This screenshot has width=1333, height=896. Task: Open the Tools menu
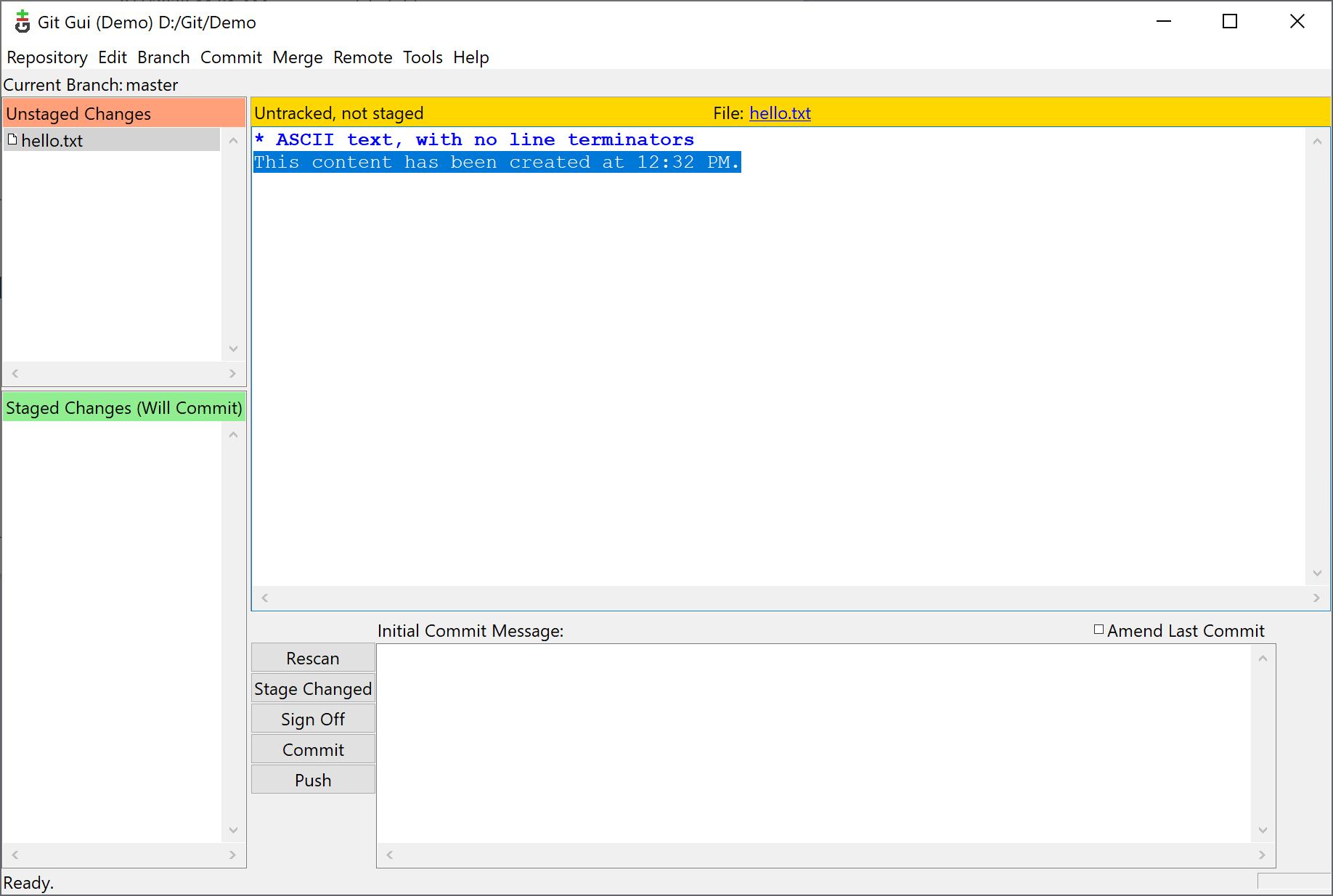tap(423, 57)
